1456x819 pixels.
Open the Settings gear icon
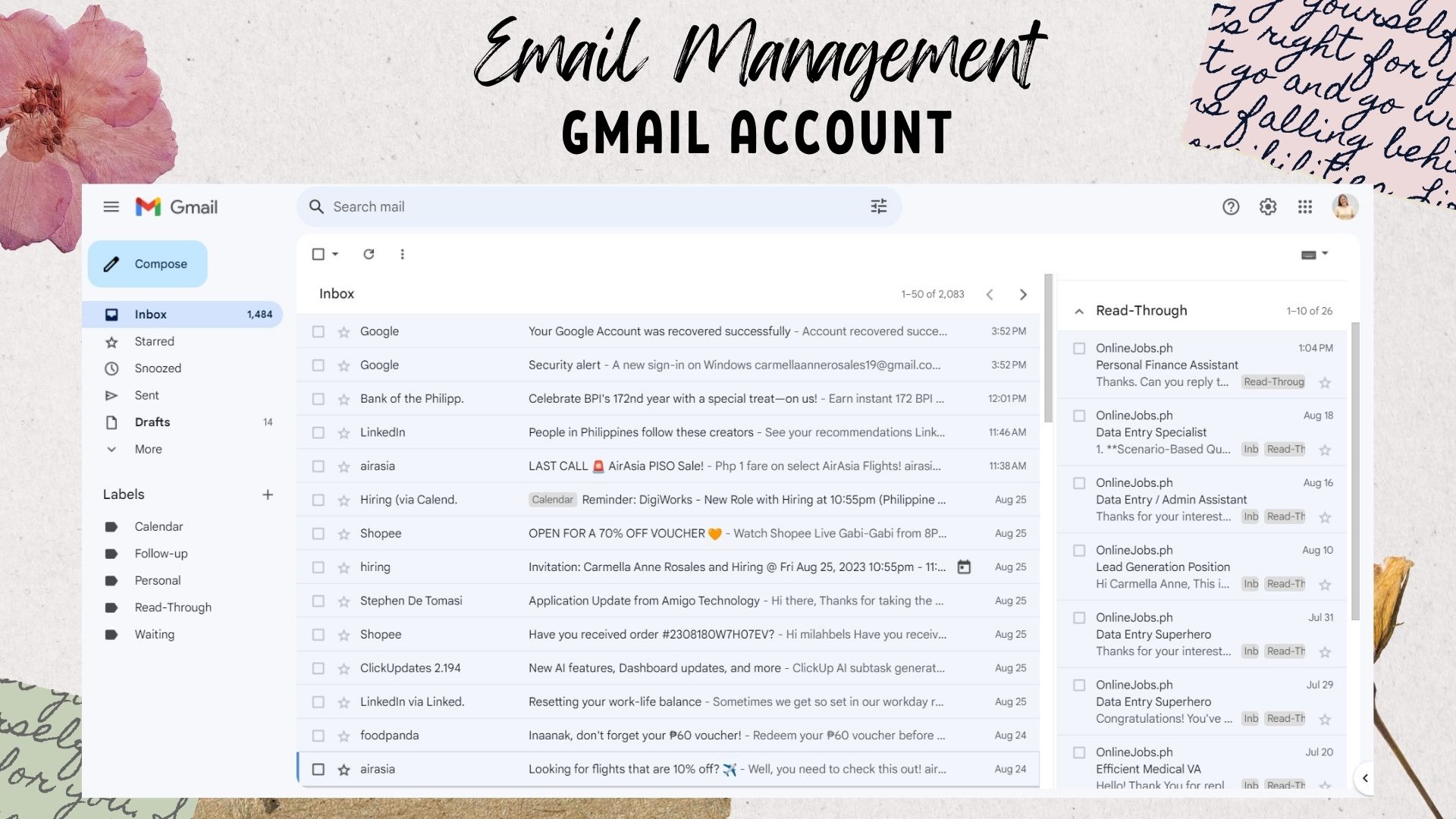pos(1267,207)
